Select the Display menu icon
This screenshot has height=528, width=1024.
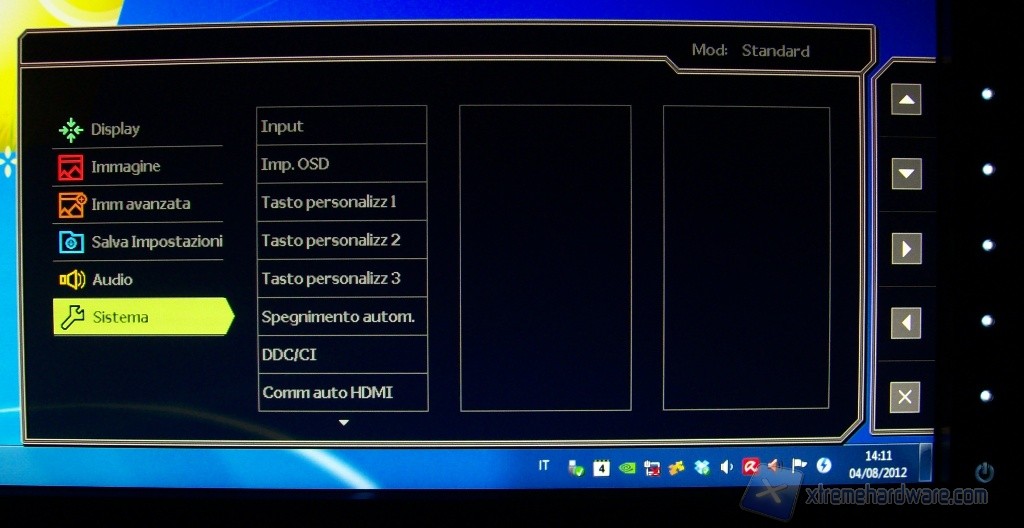[70, 129]
